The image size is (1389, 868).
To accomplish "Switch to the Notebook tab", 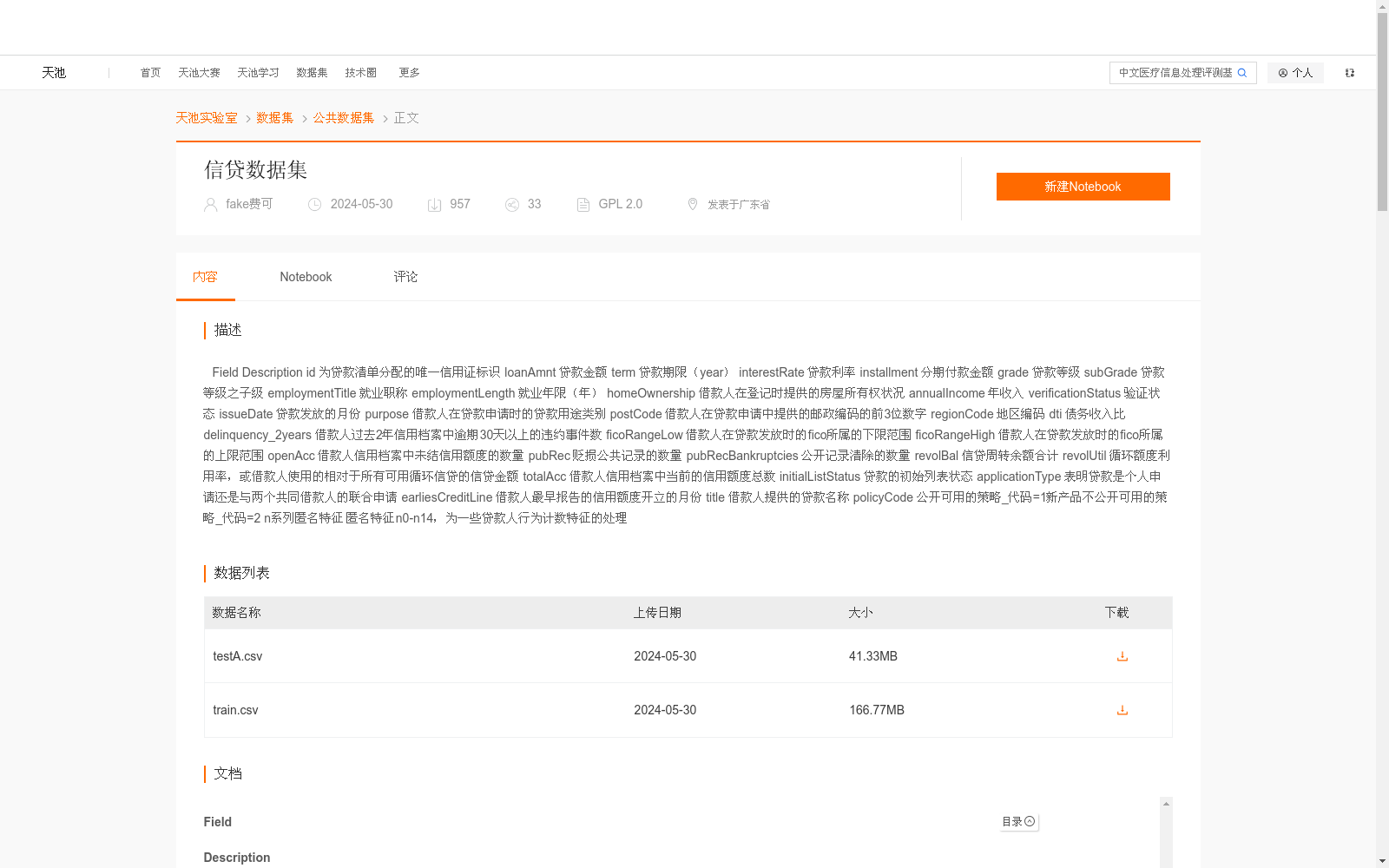I will pos(306,277).
